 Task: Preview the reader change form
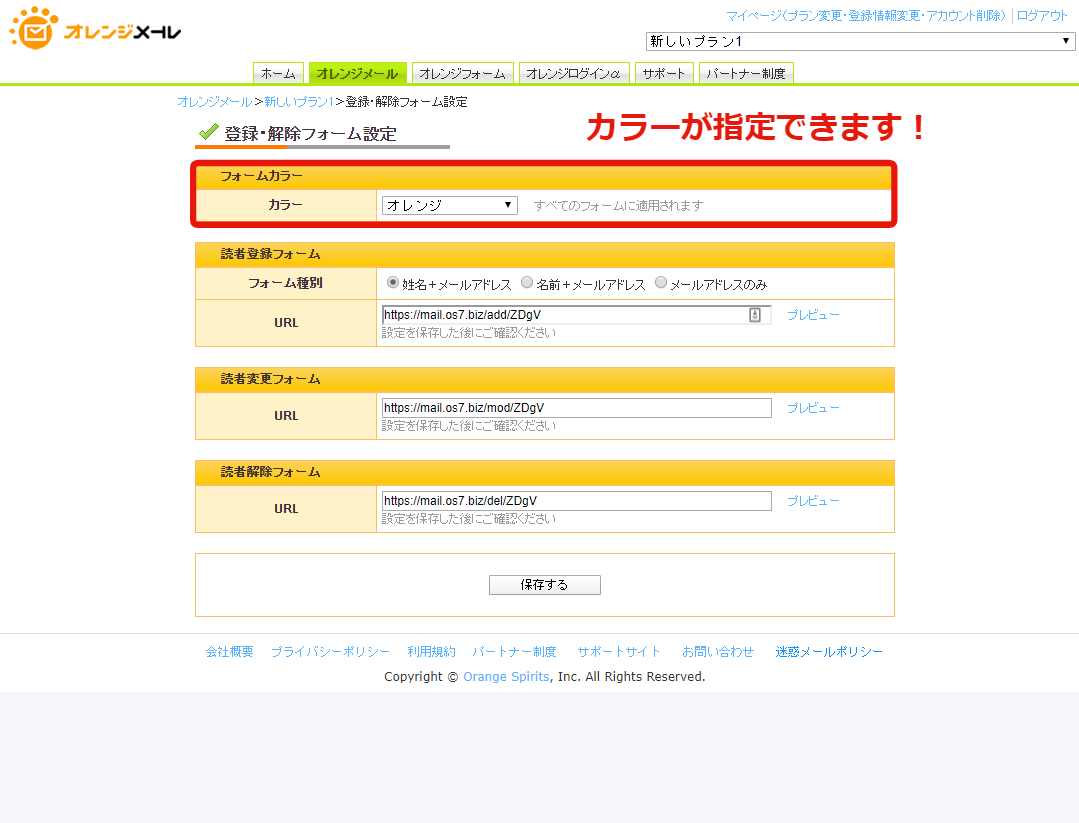click(x=813, y=407)
